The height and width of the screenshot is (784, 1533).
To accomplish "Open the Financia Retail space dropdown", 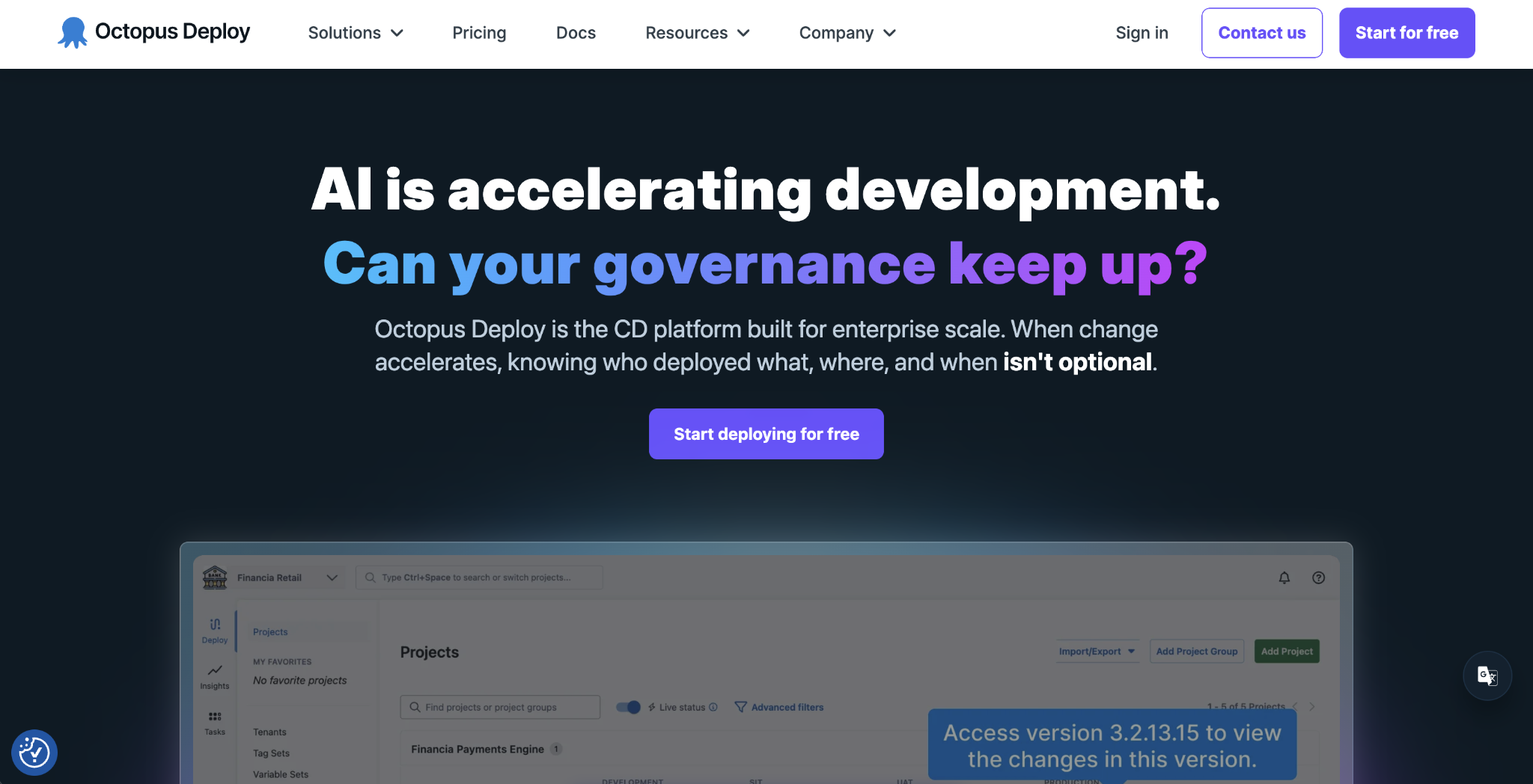I will click(x=332, y=578).
